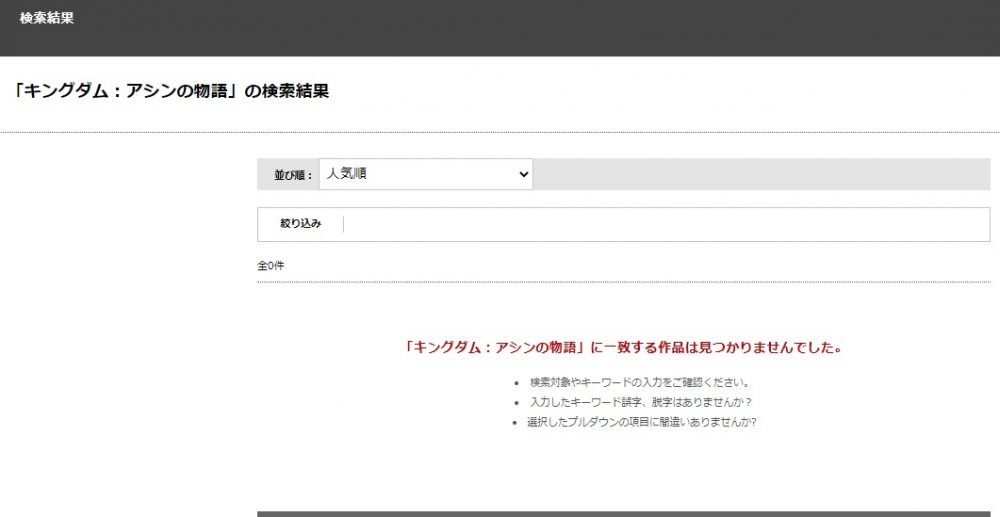The height and width of the screenshot is (517, 1000).
Task: Click the 並び順 label
Action: [293, 175]
